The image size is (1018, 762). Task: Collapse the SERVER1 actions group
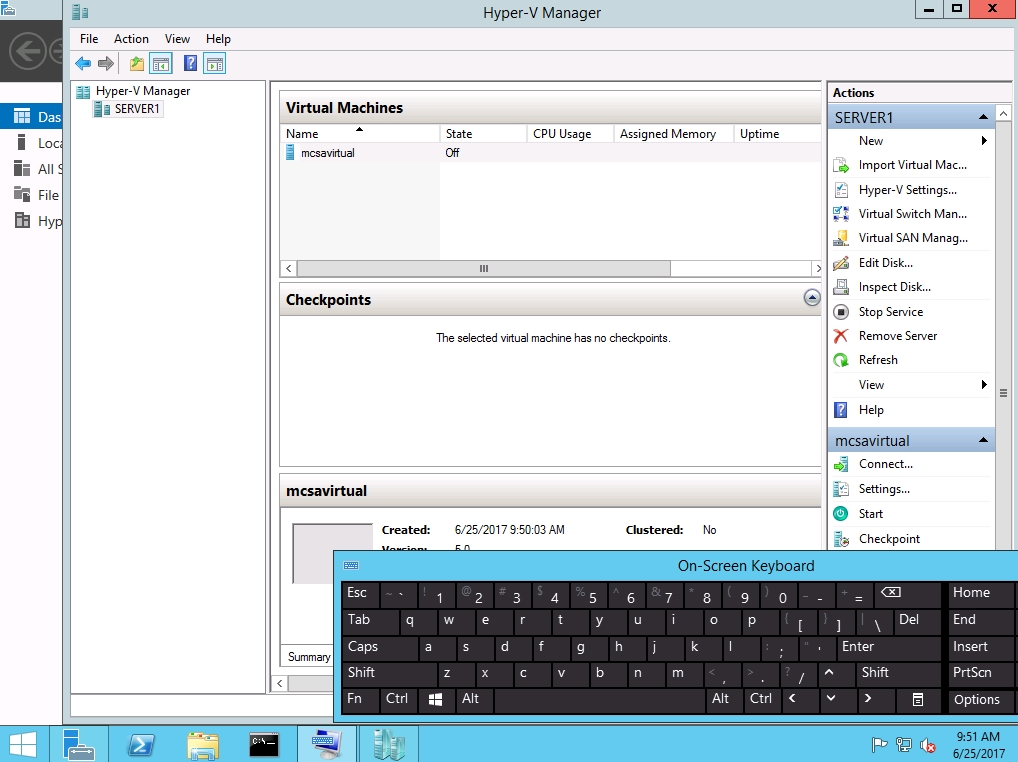pyautogui.click(x=984, y=118)
